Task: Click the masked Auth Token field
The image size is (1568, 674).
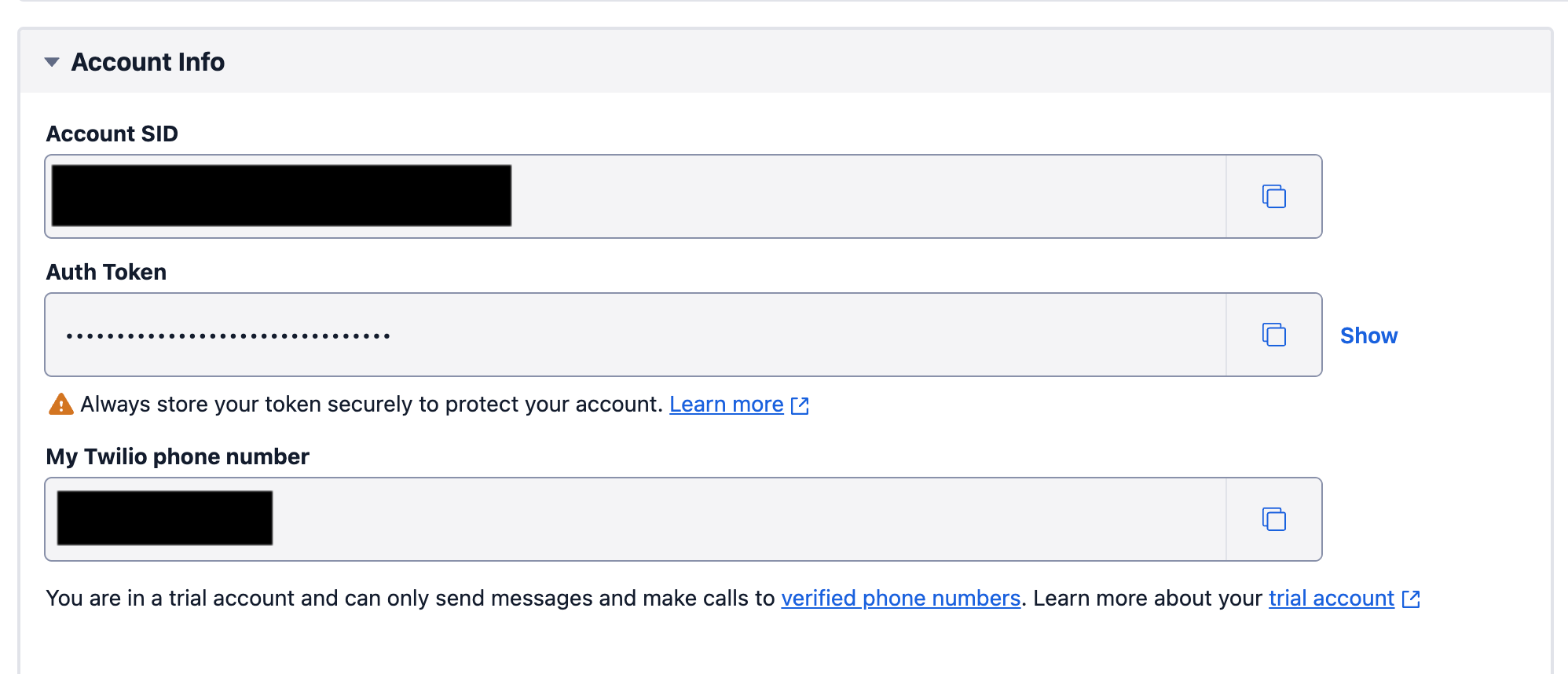Action: [628, 335]
